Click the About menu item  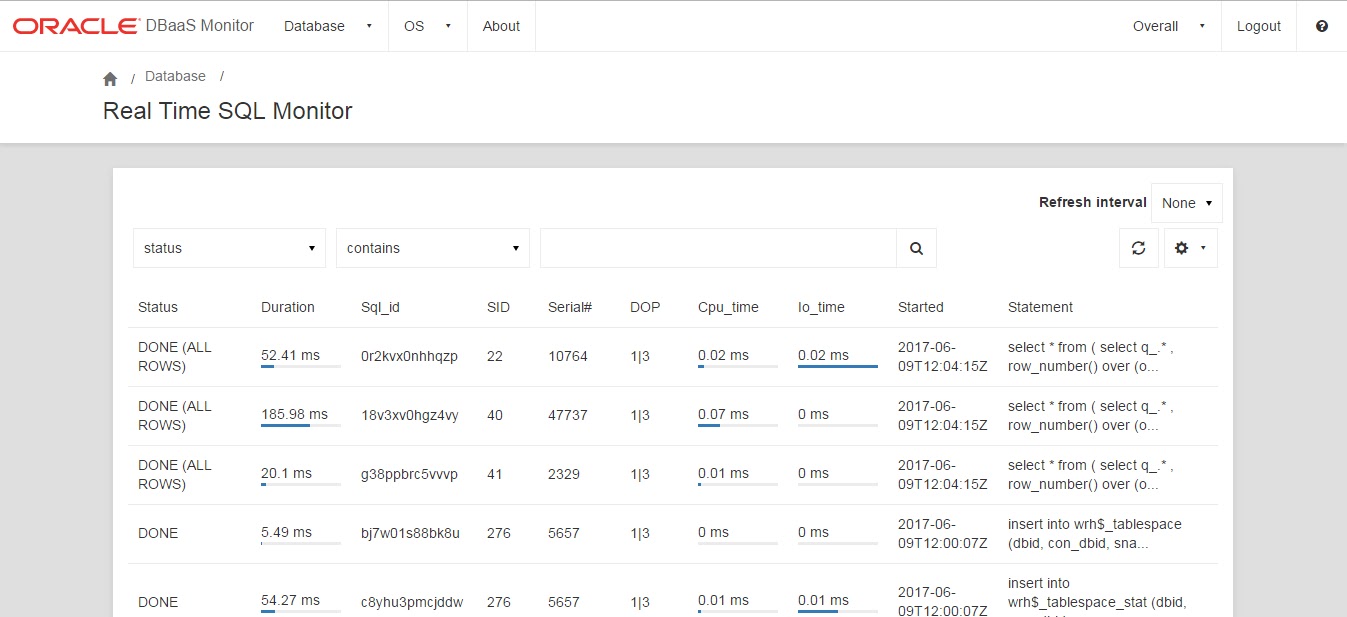(x=500, y=26)
